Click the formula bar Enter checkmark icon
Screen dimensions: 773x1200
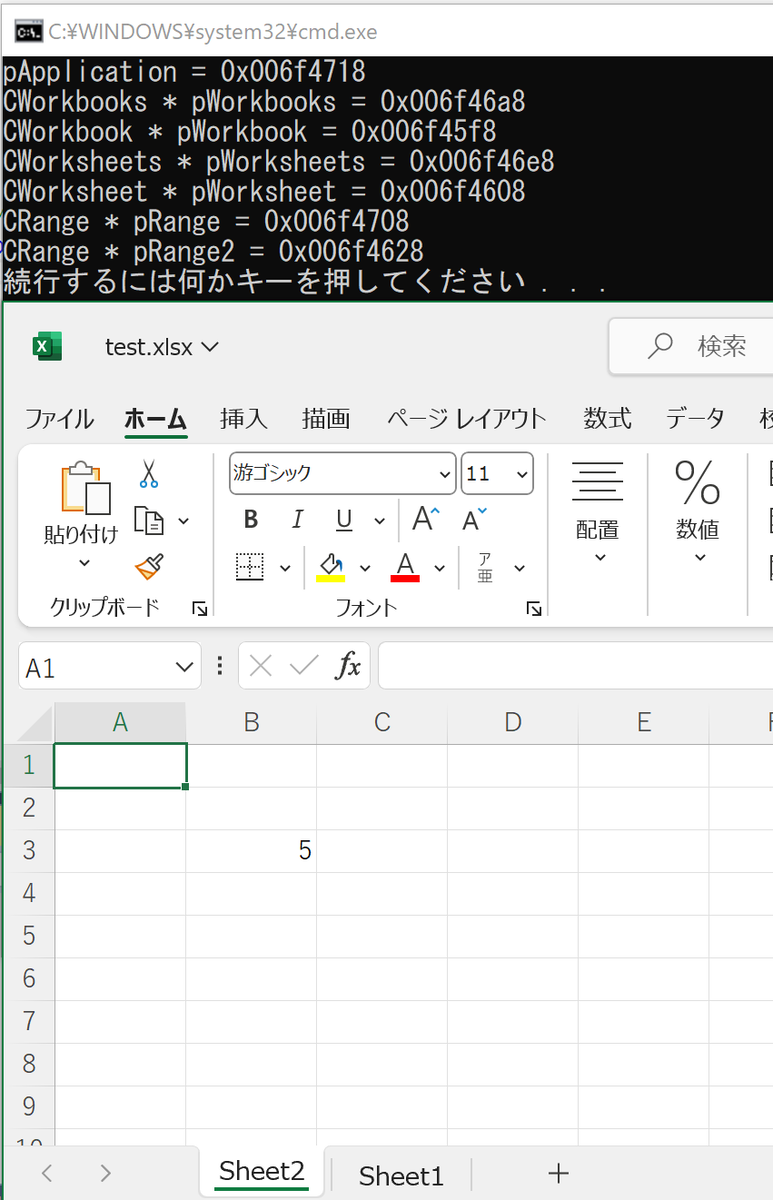(x=304, y=666)
